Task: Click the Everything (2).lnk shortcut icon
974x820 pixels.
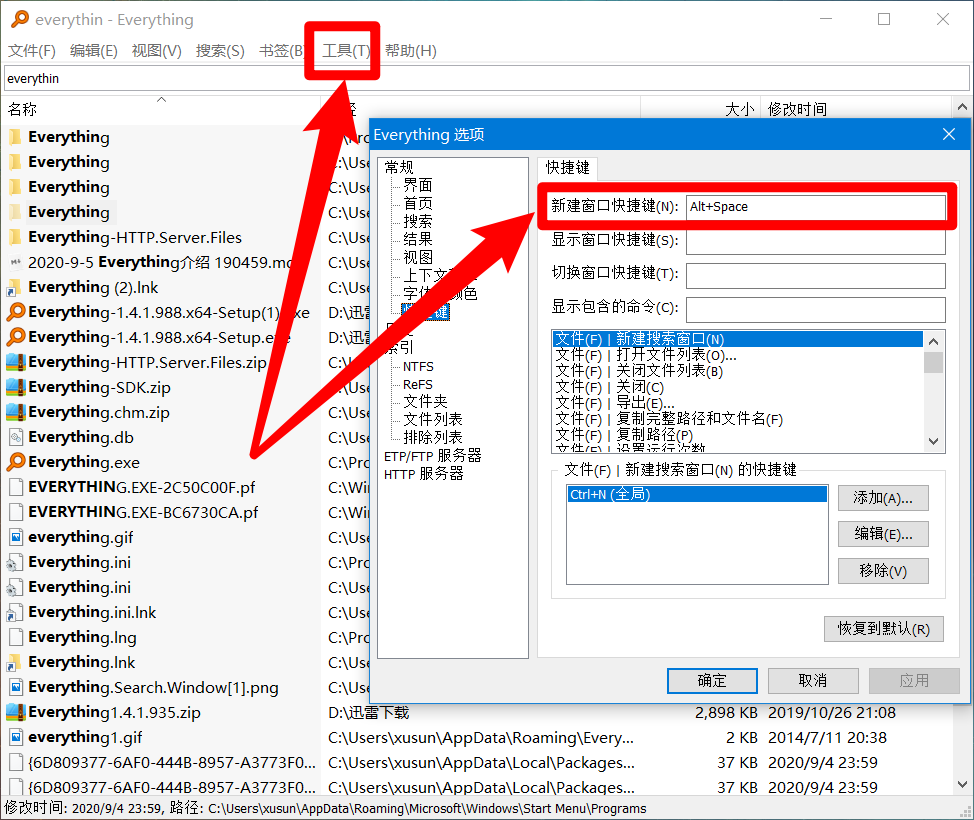Action: click(x=15, y=288)
